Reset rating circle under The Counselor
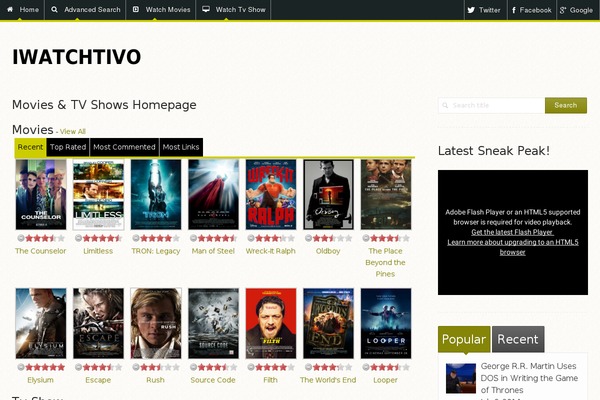Viewport: 600px width, 400px height. pos(21,238)
